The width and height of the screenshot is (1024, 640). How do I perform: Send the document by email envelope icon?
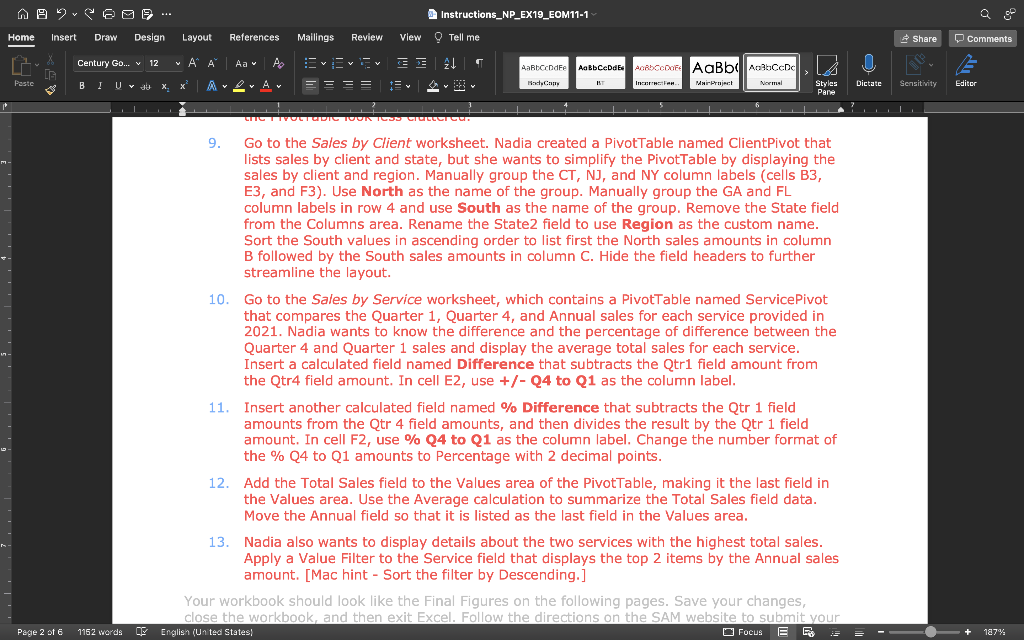tap(128, 14)
